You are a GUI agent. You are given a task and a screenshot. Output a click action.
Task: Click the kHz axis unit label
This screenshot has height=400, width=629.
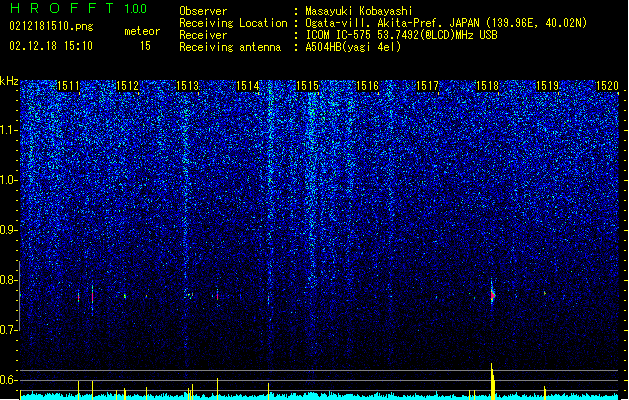pyautogui.click(x=9, y=81)
